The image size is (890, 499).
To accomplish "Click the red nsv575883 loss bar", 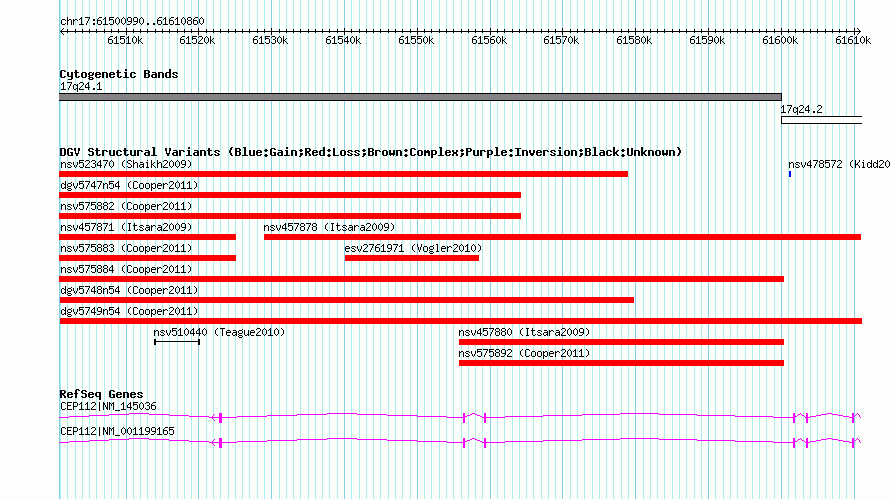I will tap(148, 258).
